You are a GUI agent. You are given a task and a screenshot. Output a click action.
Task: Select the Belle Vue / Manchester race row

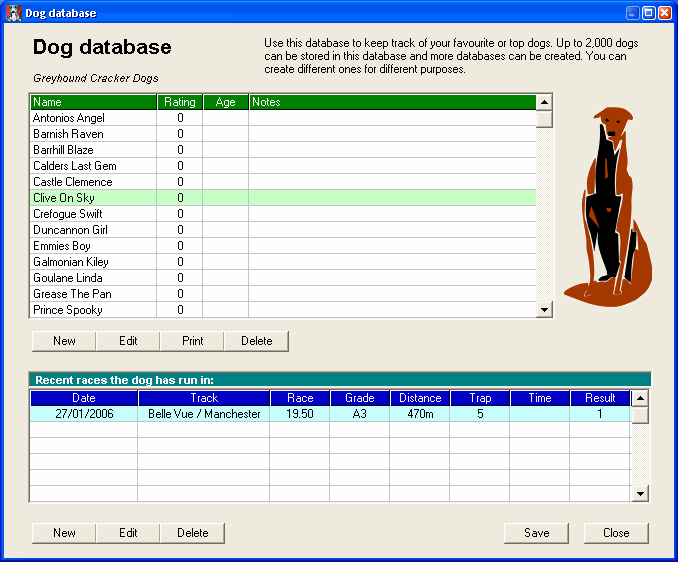204,414
